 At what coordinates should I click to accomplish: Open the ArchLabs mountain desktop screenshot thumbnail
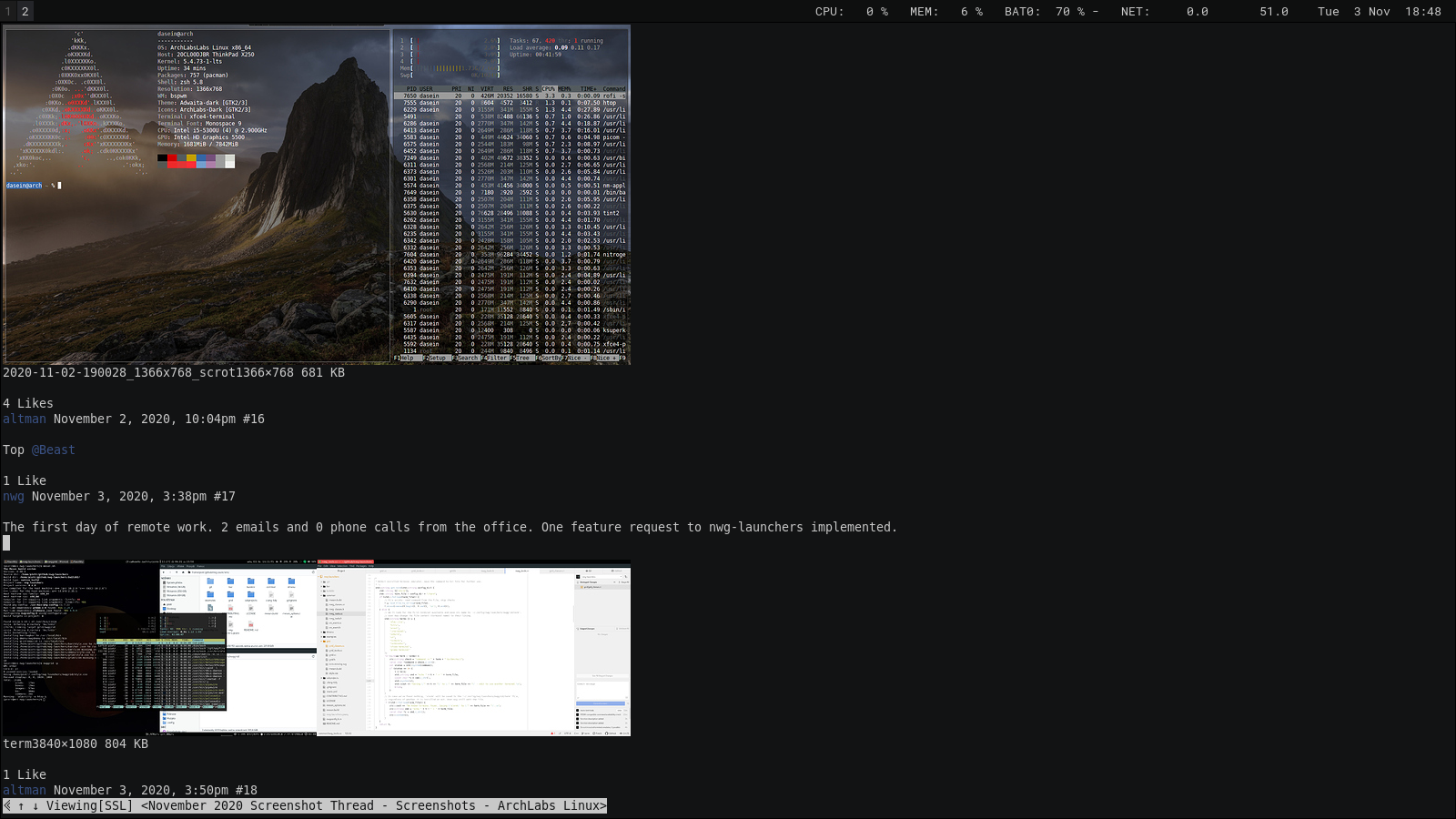tap(317, 195)
